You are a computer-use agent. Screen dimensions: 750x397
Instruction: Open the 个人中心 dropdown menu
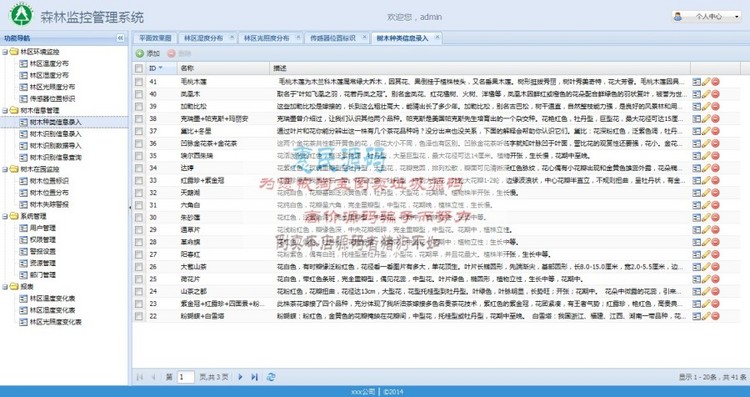(706, 16)
